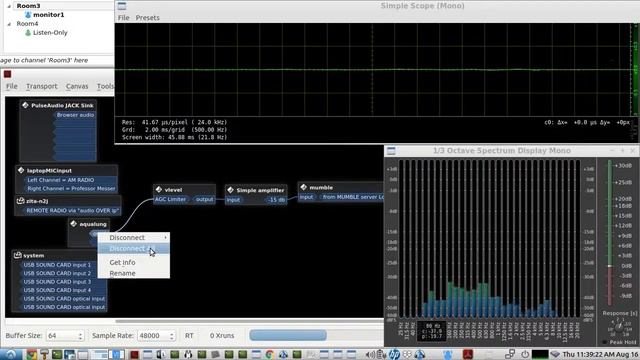Select the -15 db amplifier port
The image size is (640, 360).
tap(276, 200)
